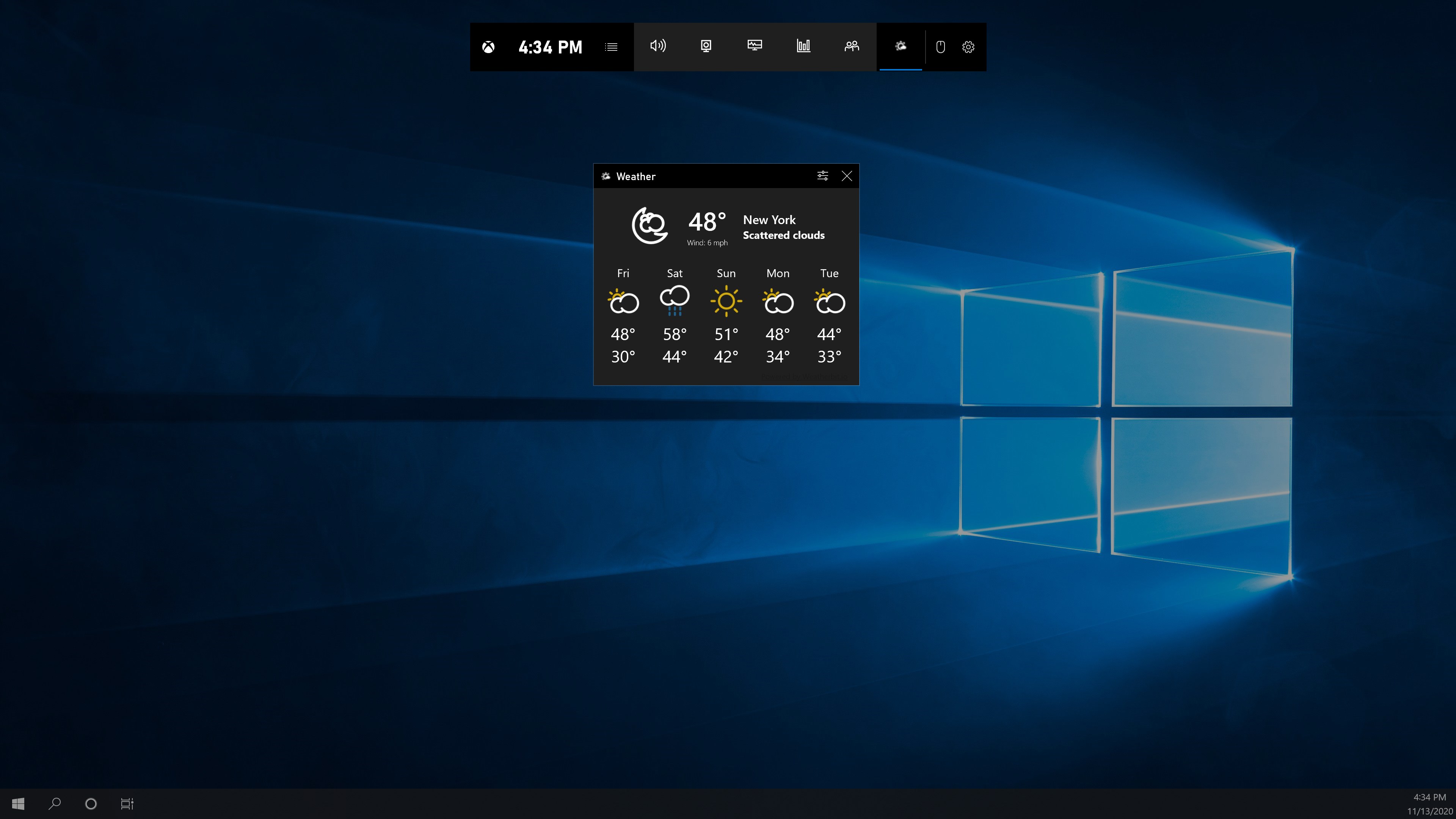Select the Weather widget toolbar icon
Viewport: 1456px width, 819px height.
[901, 47]
